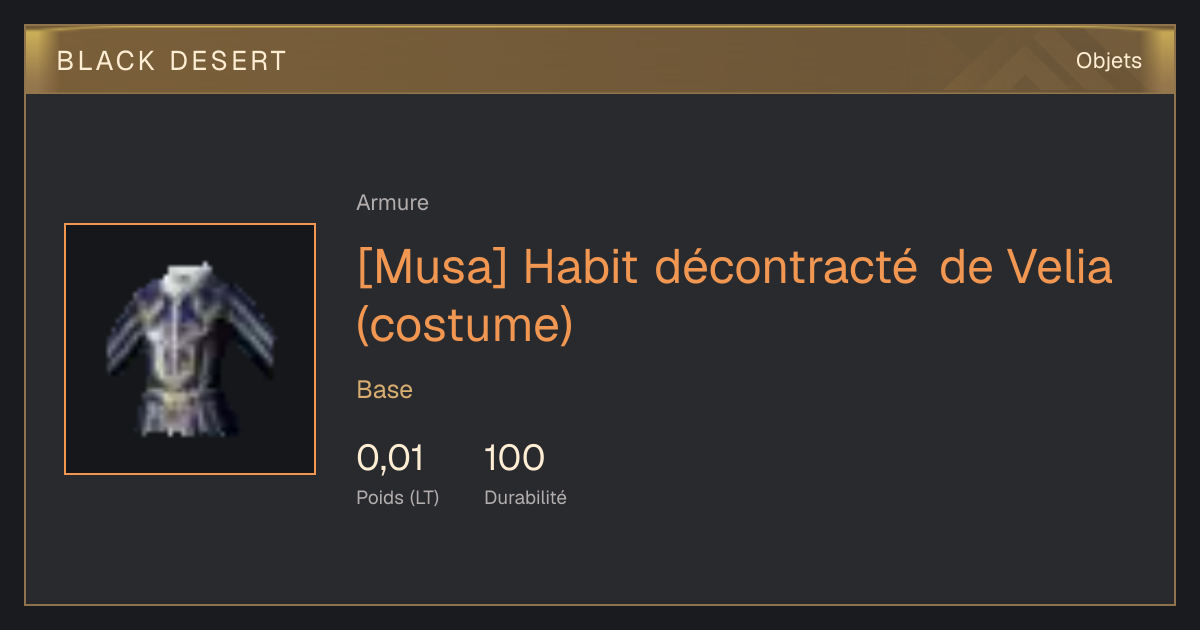Click the word Velia in the title
Image resolution: width=1200 pixels, height=630 pixels.
tap(1059, 267)
